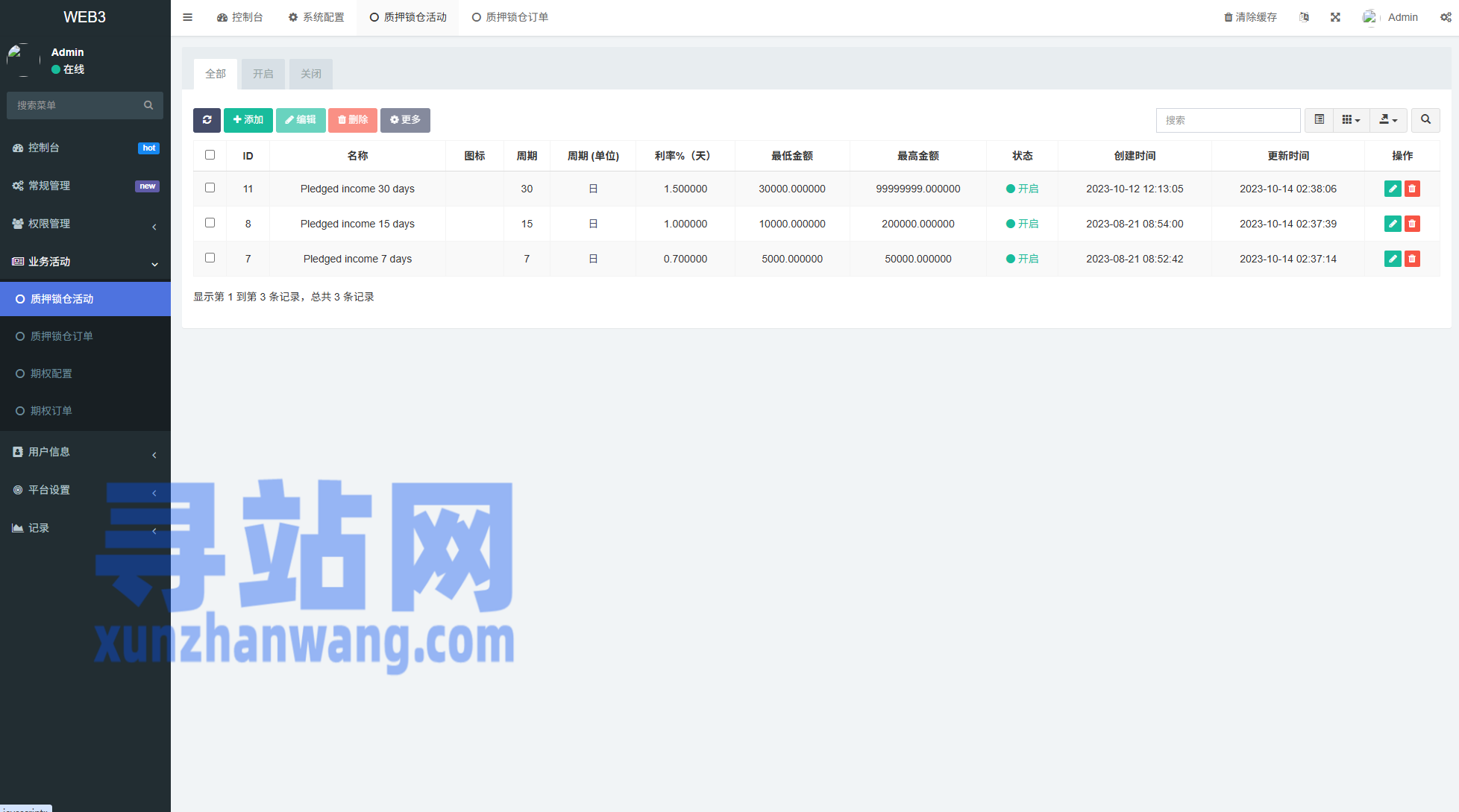Click the table 搜索 input field

(1228, 120)
